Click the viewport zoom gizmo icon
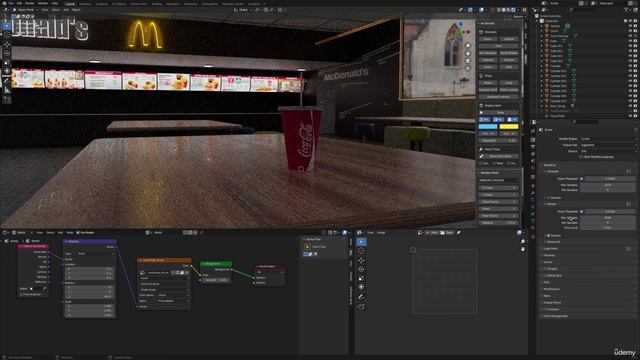Screen dimensions: 640x360 point(468,46)
